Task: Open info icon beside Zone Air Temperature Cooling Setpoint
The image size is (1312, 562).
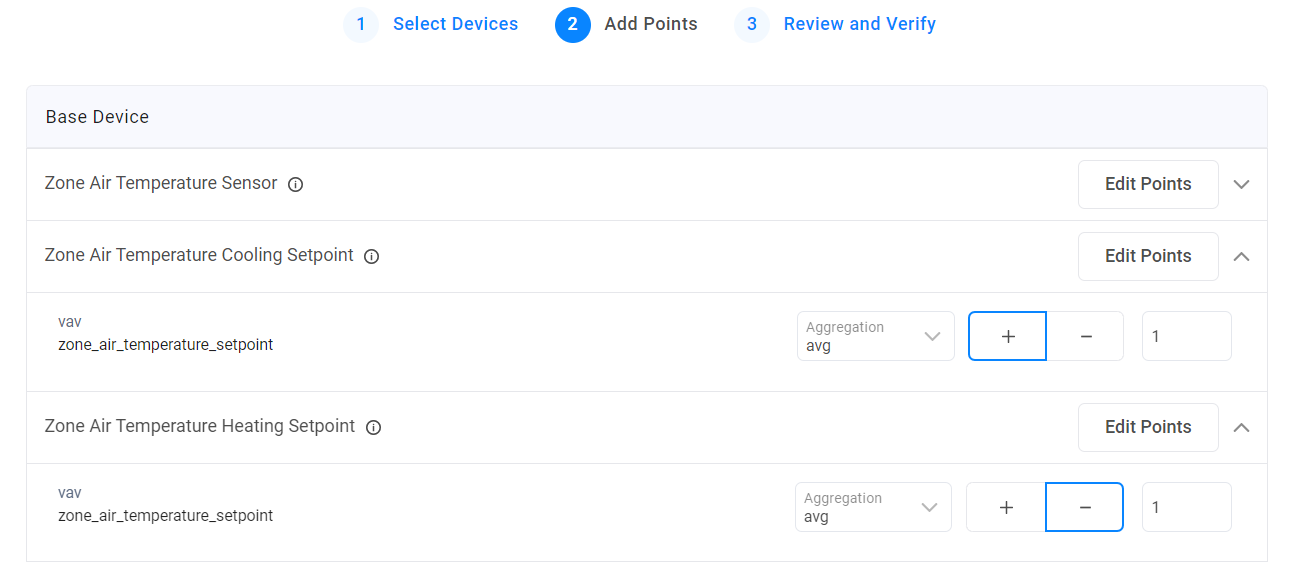Action: (371, 256)
